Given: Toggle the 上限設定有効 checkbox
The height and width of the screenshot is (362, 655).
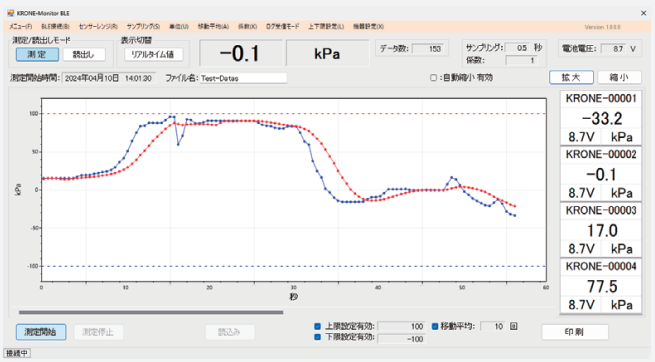Looking at the screenshot, I should tap(317, 326).
